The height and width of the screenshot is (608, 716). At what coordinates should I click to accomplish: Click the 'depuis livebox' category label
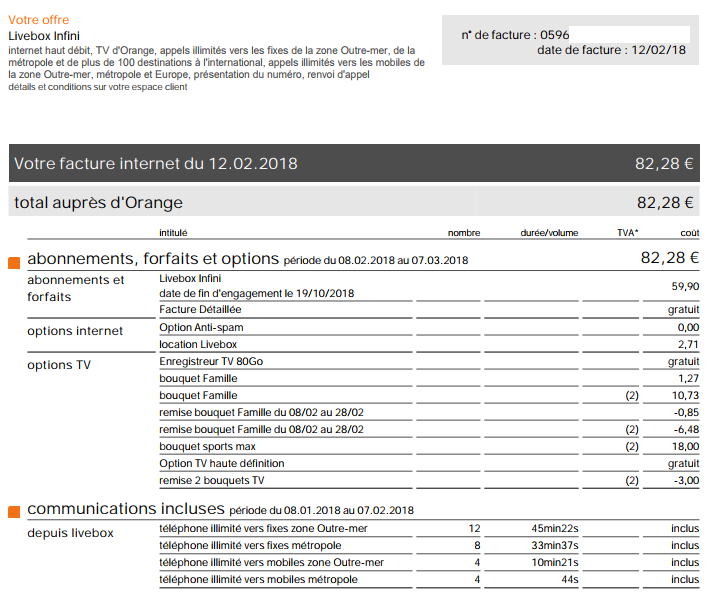tap(70, 533)
